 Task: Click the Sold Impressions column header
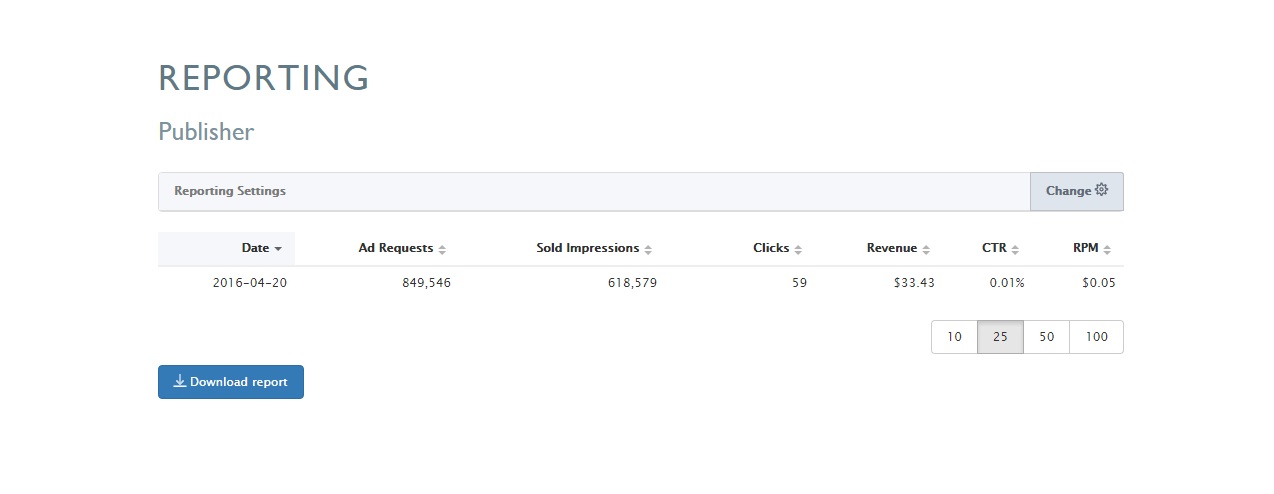point(588,248)
